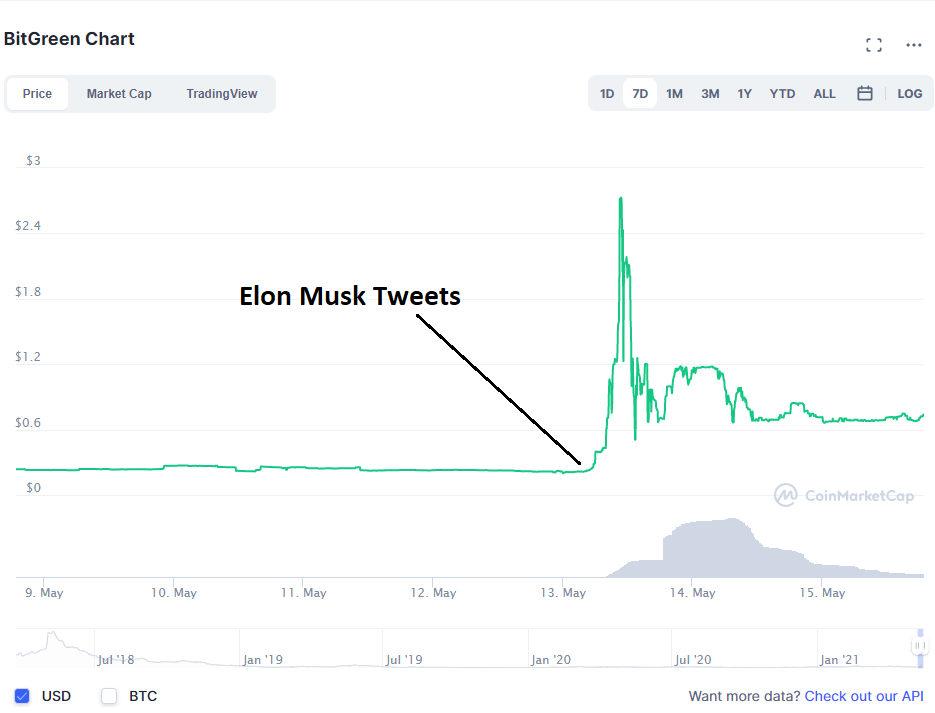
Task: Choose the 1M time range
Action: (x=674, y=94)
